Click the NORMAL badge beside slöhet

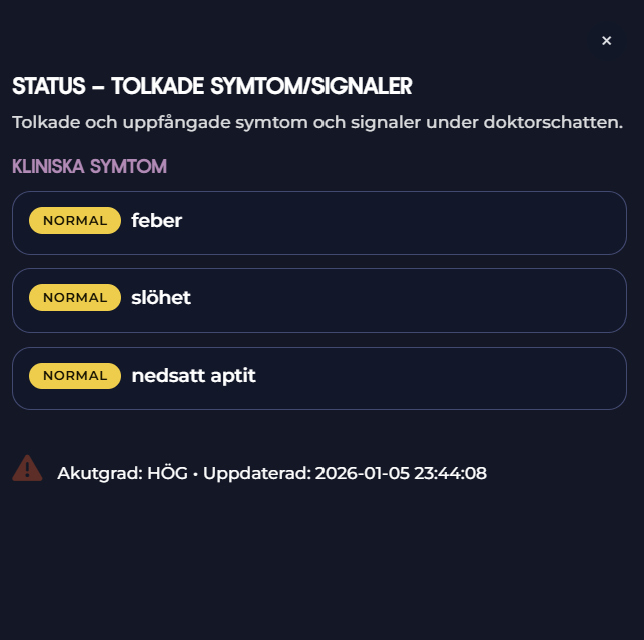click(75, 298)
